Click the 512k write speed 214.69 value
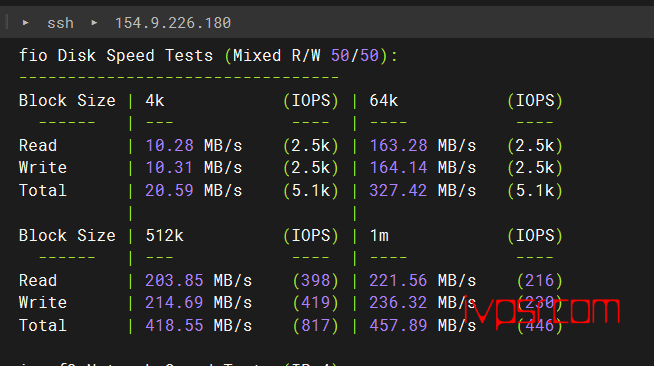Image resolution: width=654 pixels, height=366 pixels. point(174,303)
